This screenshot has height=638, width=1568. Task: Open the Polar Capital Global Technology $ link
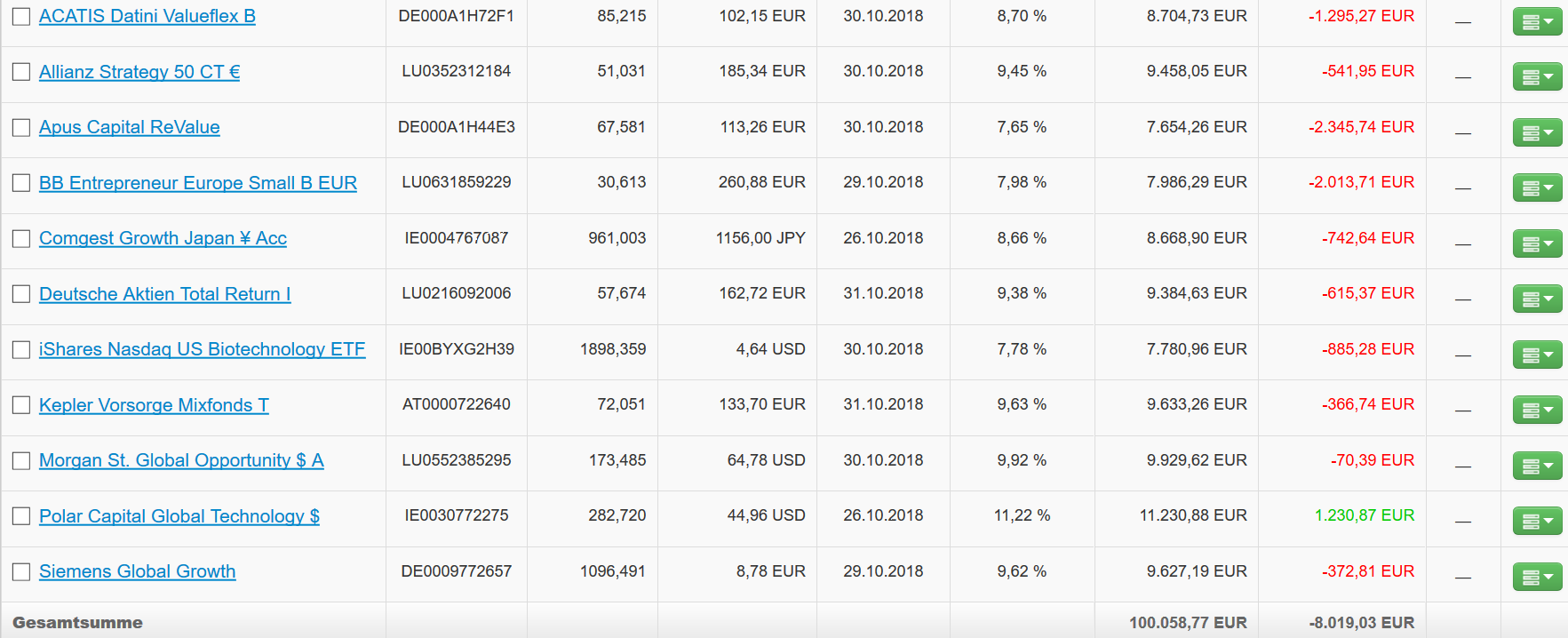click(x=179, y=516)
